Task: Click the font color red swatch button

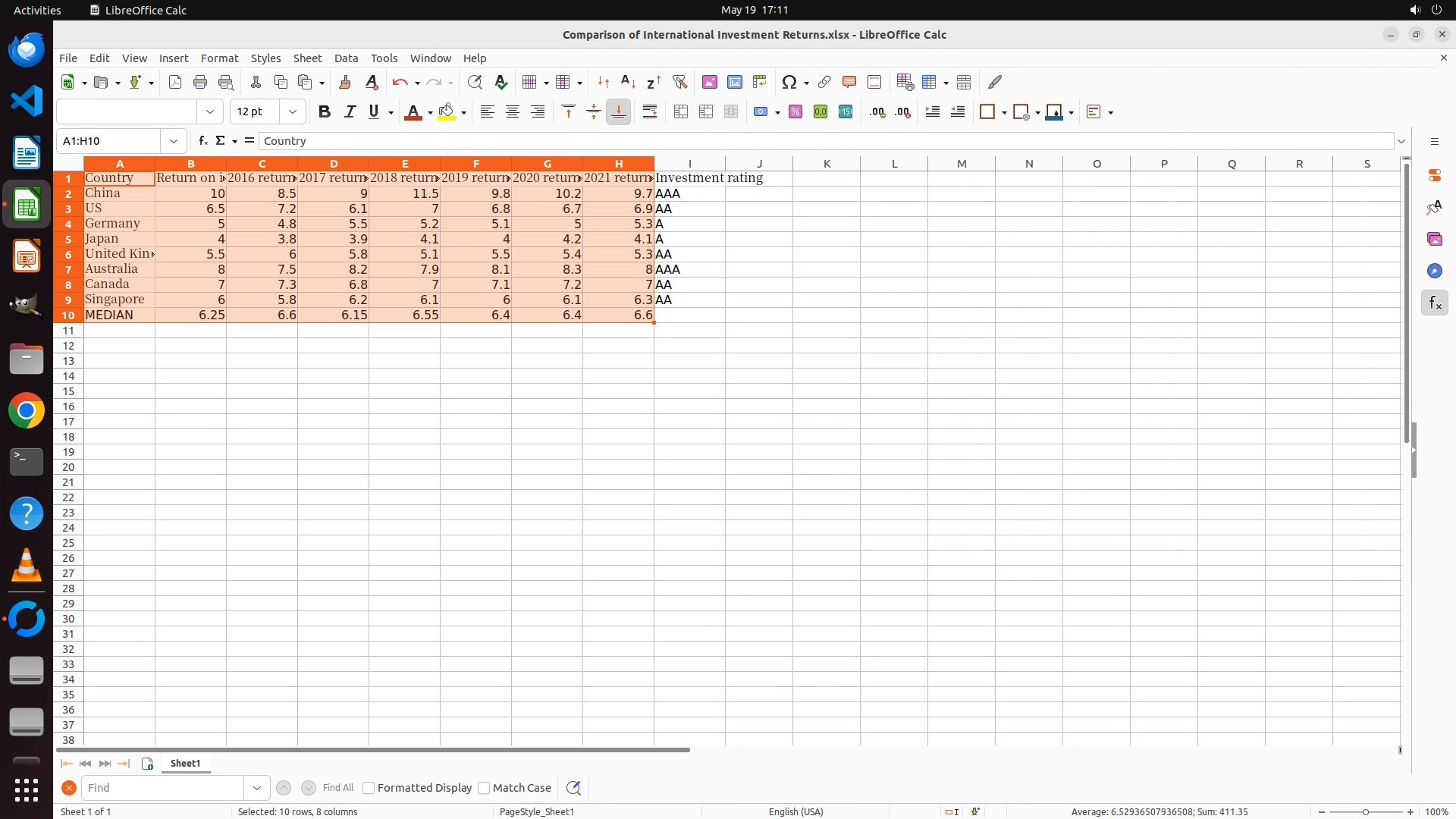Action: point(413,112)
